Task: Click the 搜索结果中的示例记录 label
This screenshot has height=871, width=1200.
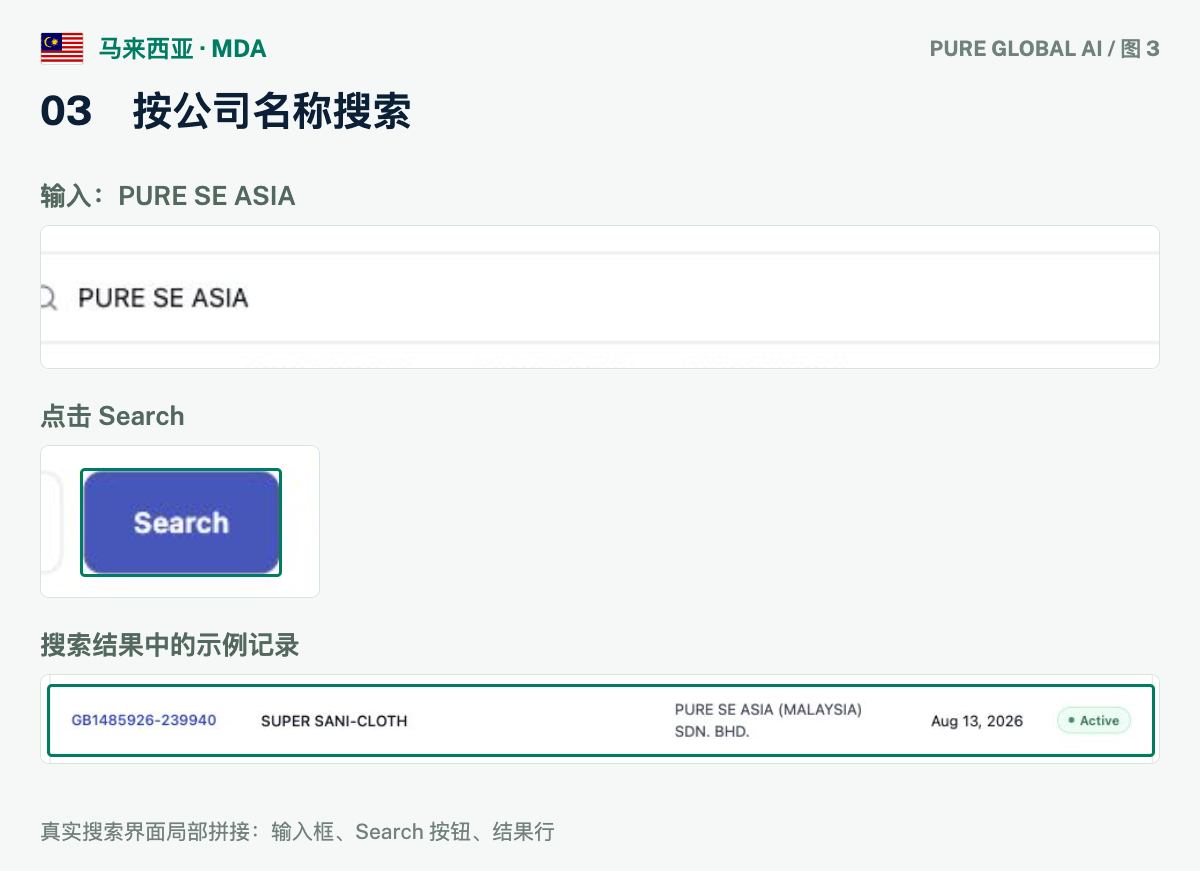Action: click(x=170, y=645)
